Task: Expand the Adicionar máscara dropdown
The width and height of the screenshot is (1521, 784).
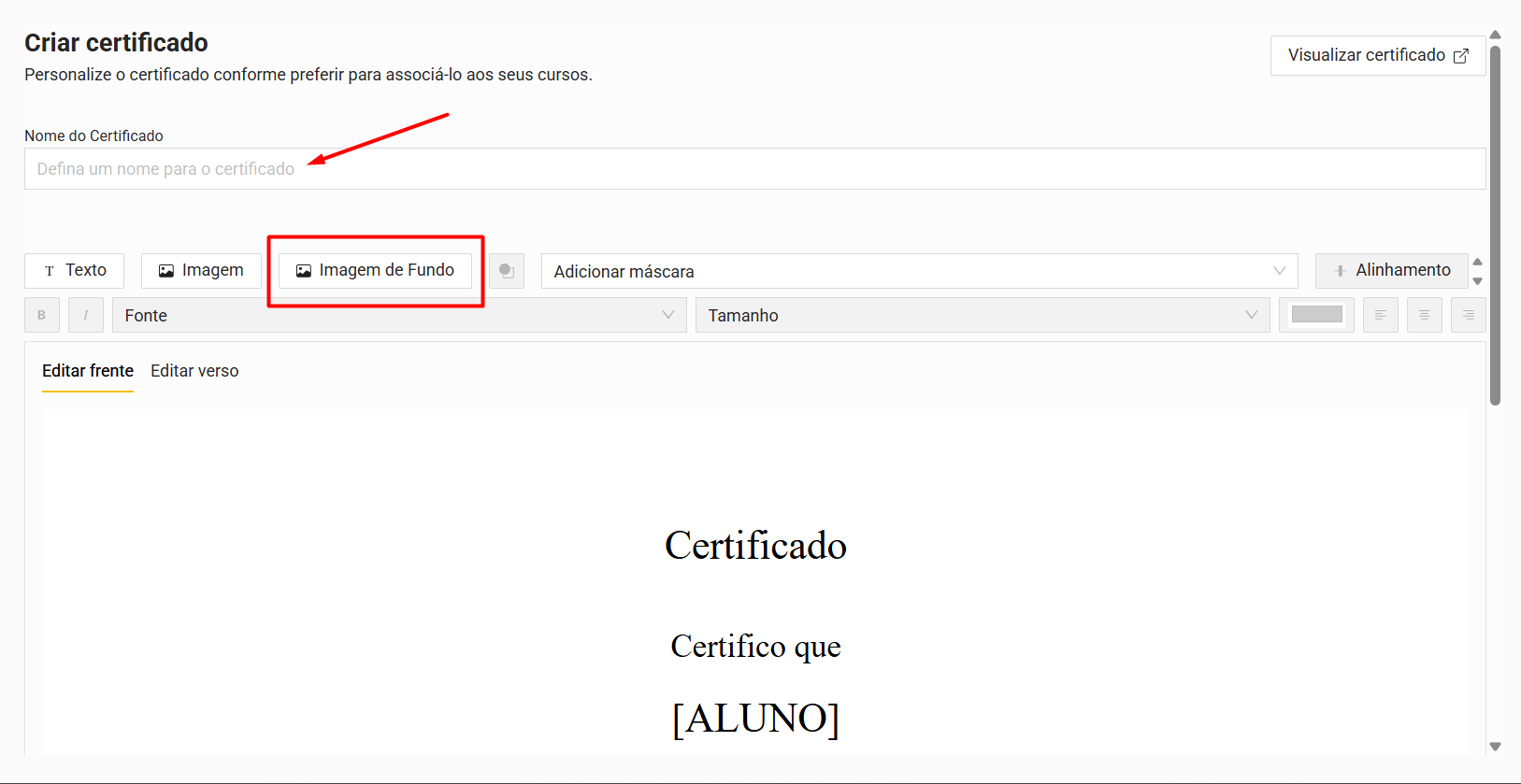Action: (919, 271)
